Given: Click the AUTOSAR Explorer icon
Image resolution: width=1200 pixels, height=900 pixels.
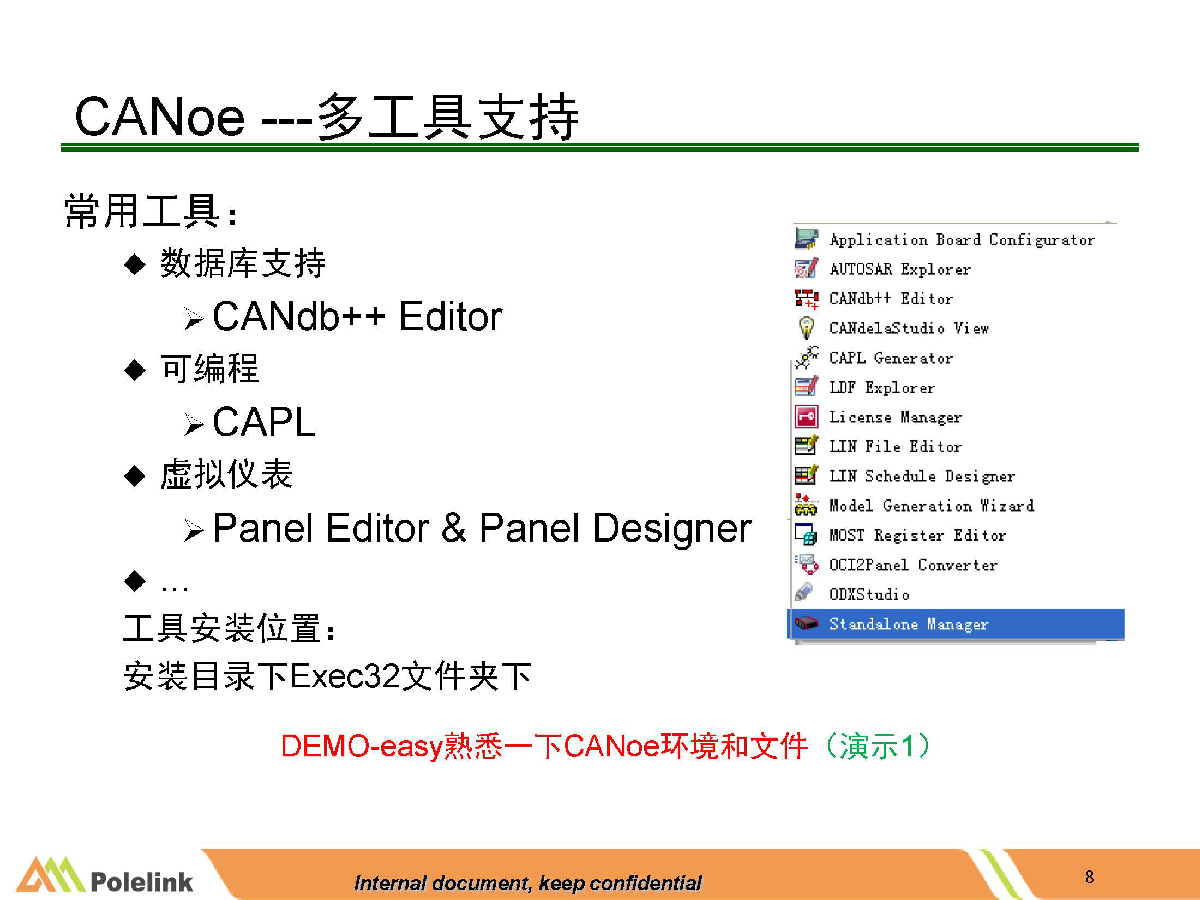Looking at the screenshot, I should coord(806,269).
